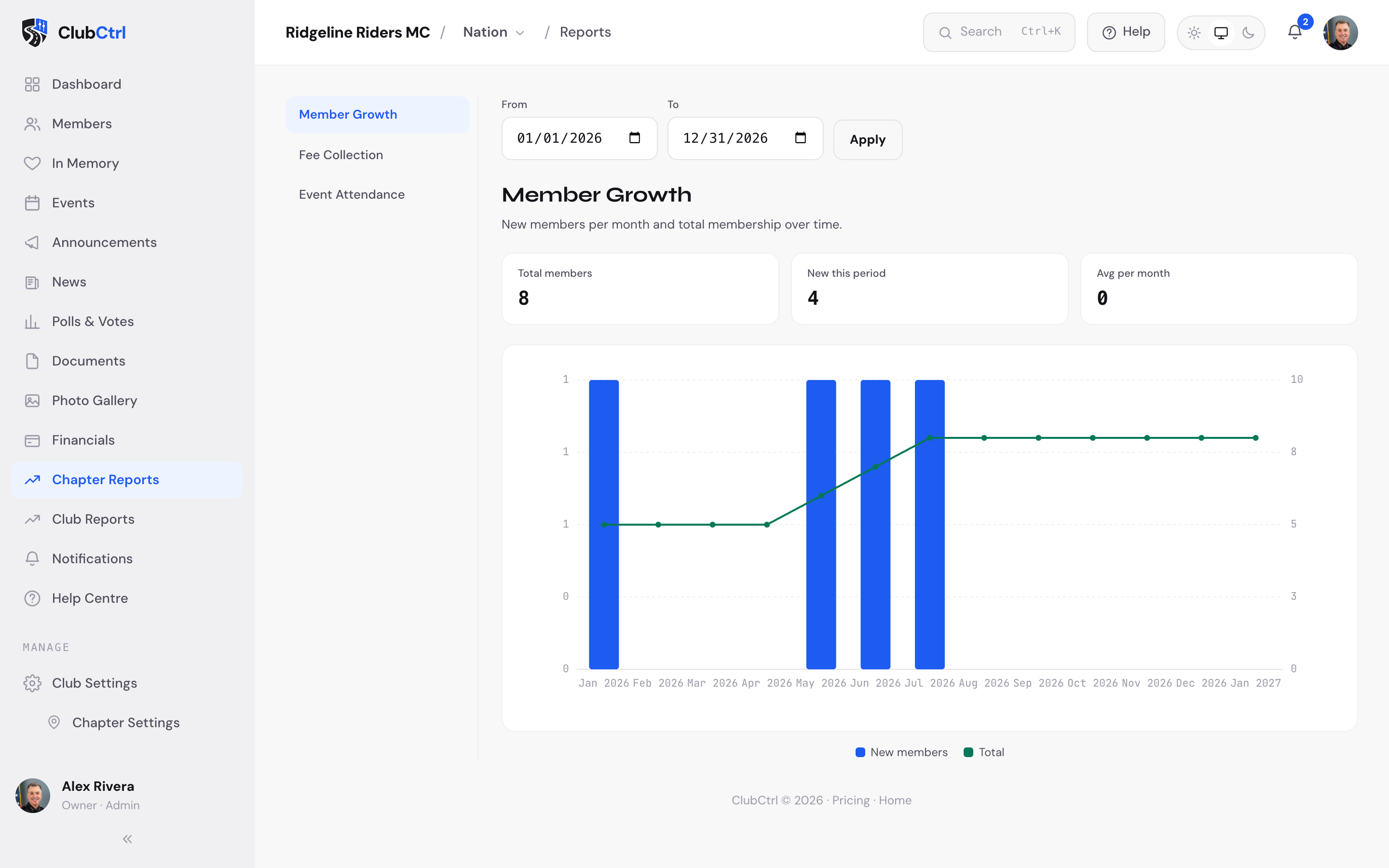The width and height of the screenshot is (1389, 868).
Task: Click the Announcements megaphone icon
Action: (32, 242)
